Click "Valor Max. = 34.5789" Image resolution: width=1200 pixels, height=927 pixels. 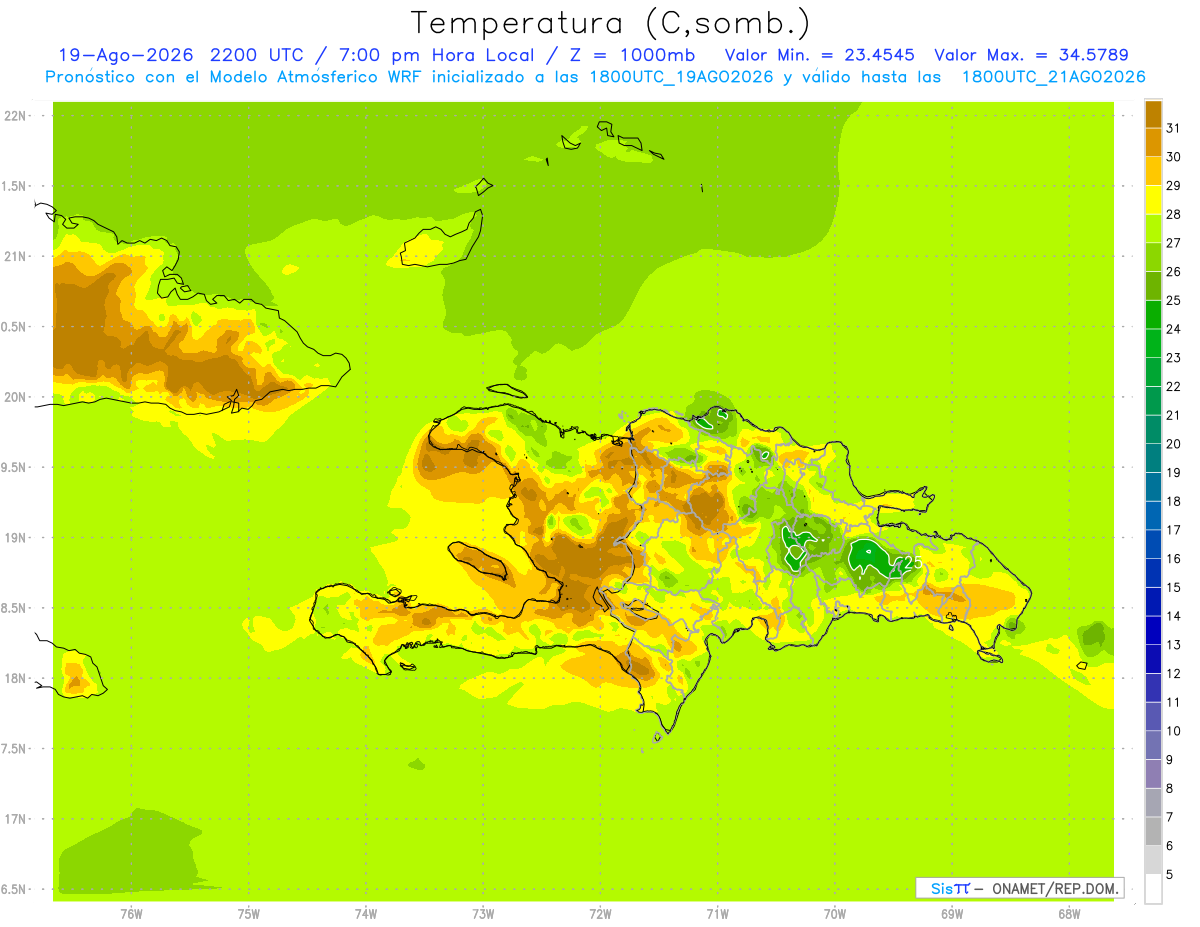click(x=1031, y=55)
